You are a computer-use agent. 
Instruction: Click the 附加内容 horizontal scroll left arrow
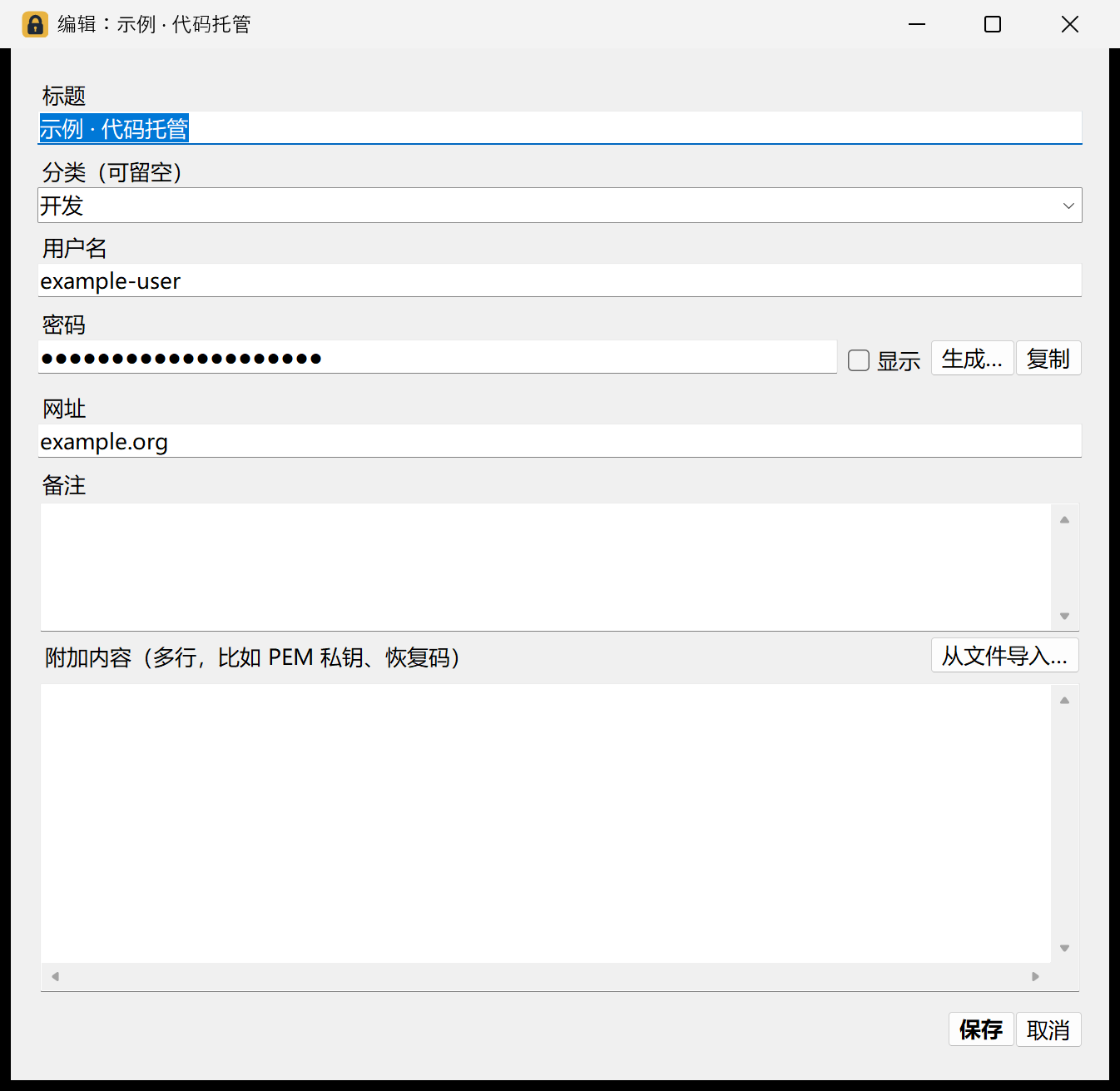pyautogui.click(x=55, y=976)
